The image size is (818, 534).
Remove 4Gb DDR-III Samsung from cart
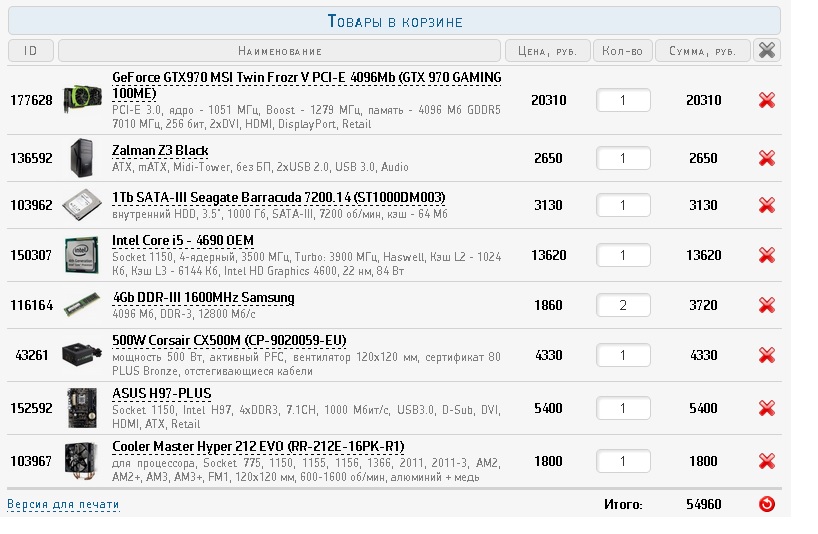point(766,305)
